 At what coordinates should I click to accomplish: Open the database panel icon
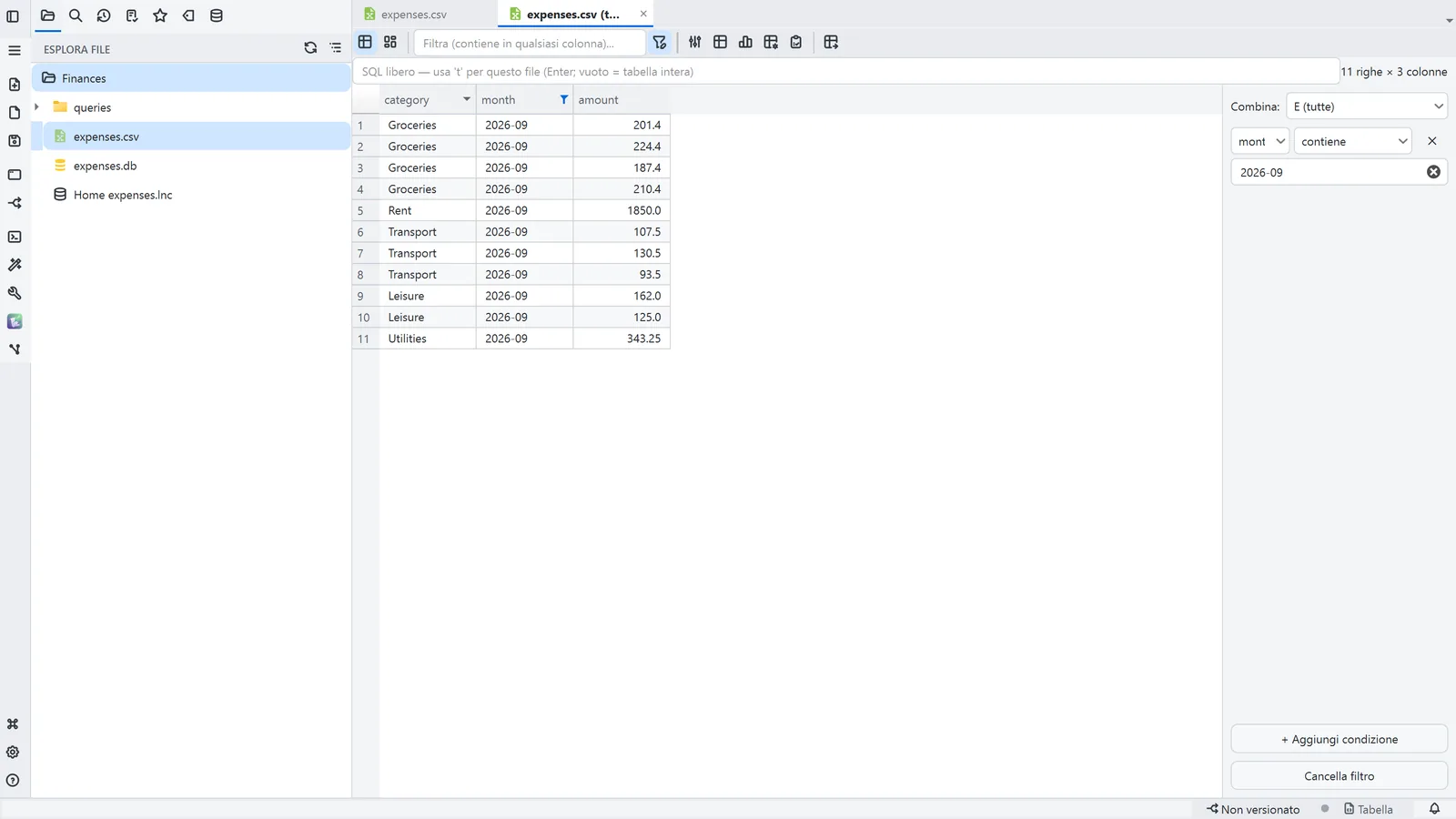click(x=217, y=15)
